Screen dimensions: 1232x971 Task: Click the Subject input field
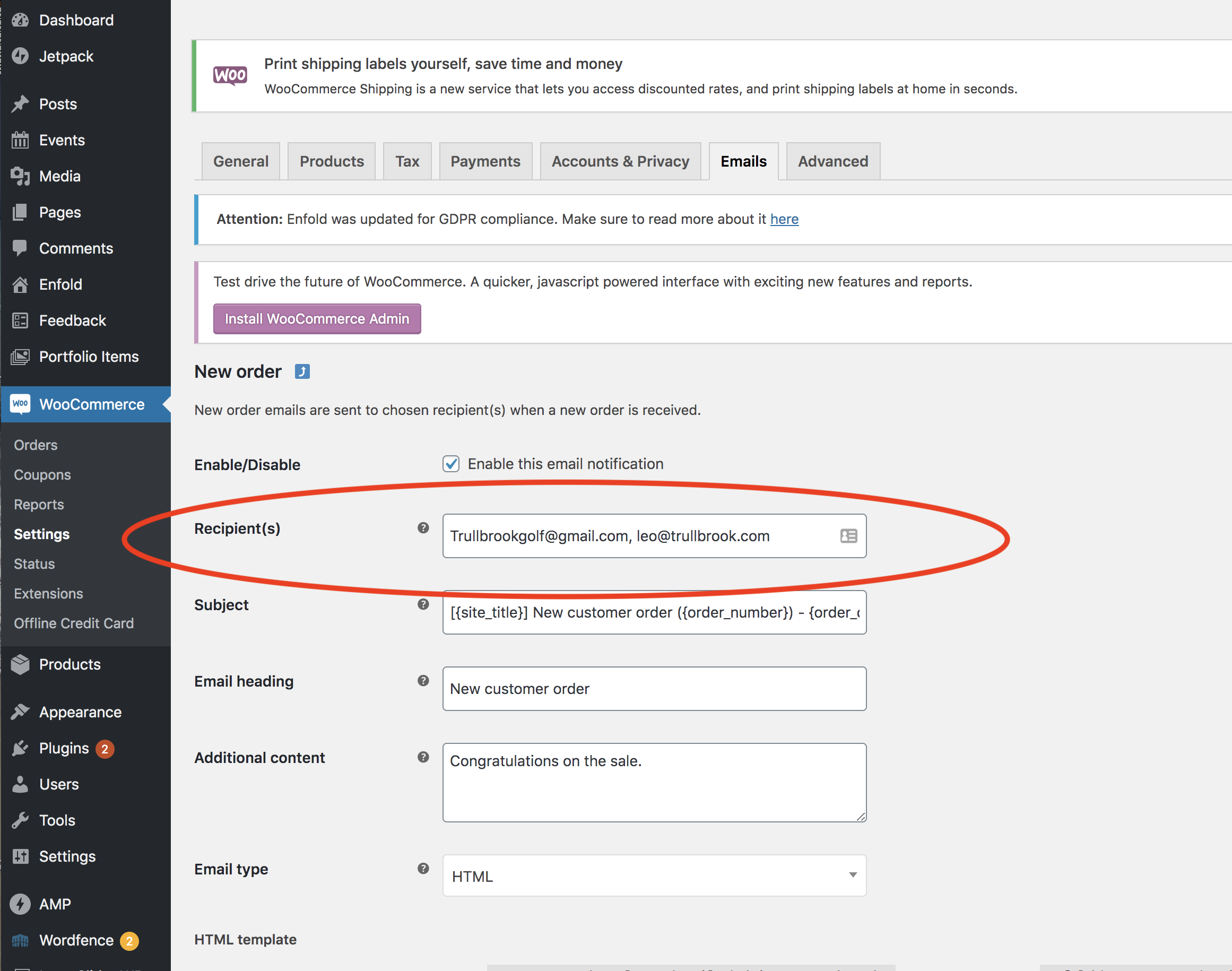tap(654, 612)
